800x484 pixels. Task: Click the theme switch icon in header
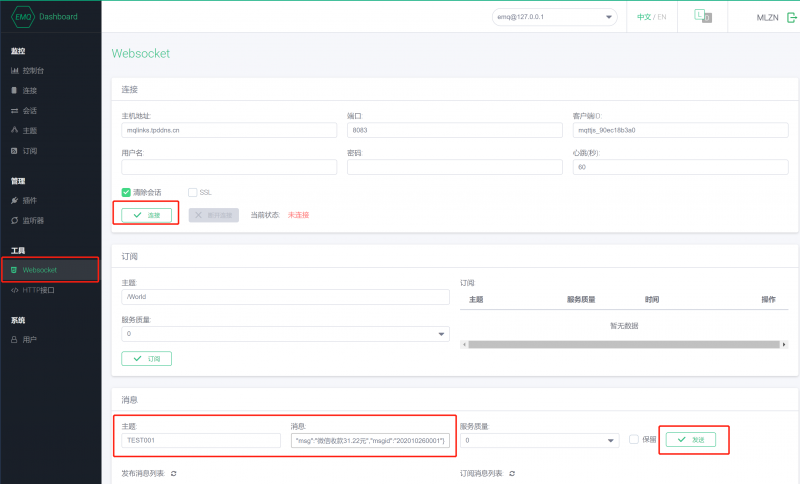703,17
